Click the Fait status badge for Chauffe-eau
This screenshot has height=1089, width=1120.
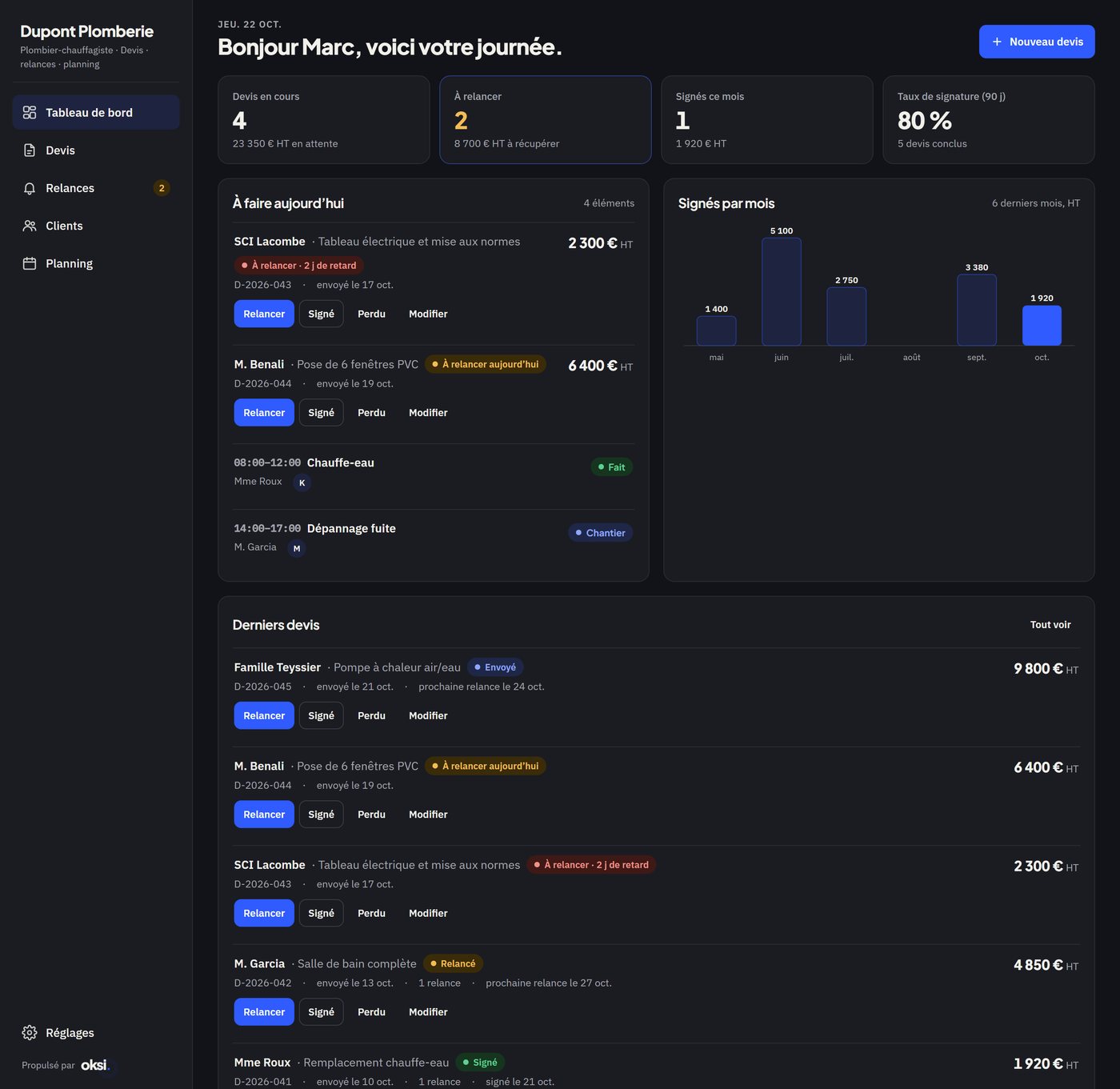(612, 467)
